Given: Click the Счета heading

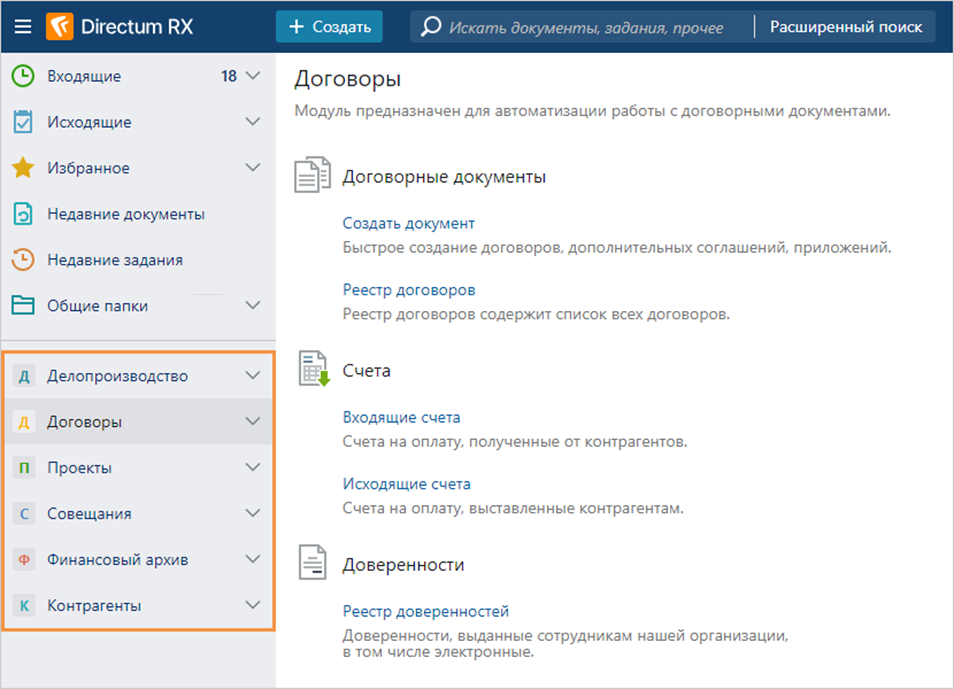Looking at the screenshot, I should pos(366,371).
